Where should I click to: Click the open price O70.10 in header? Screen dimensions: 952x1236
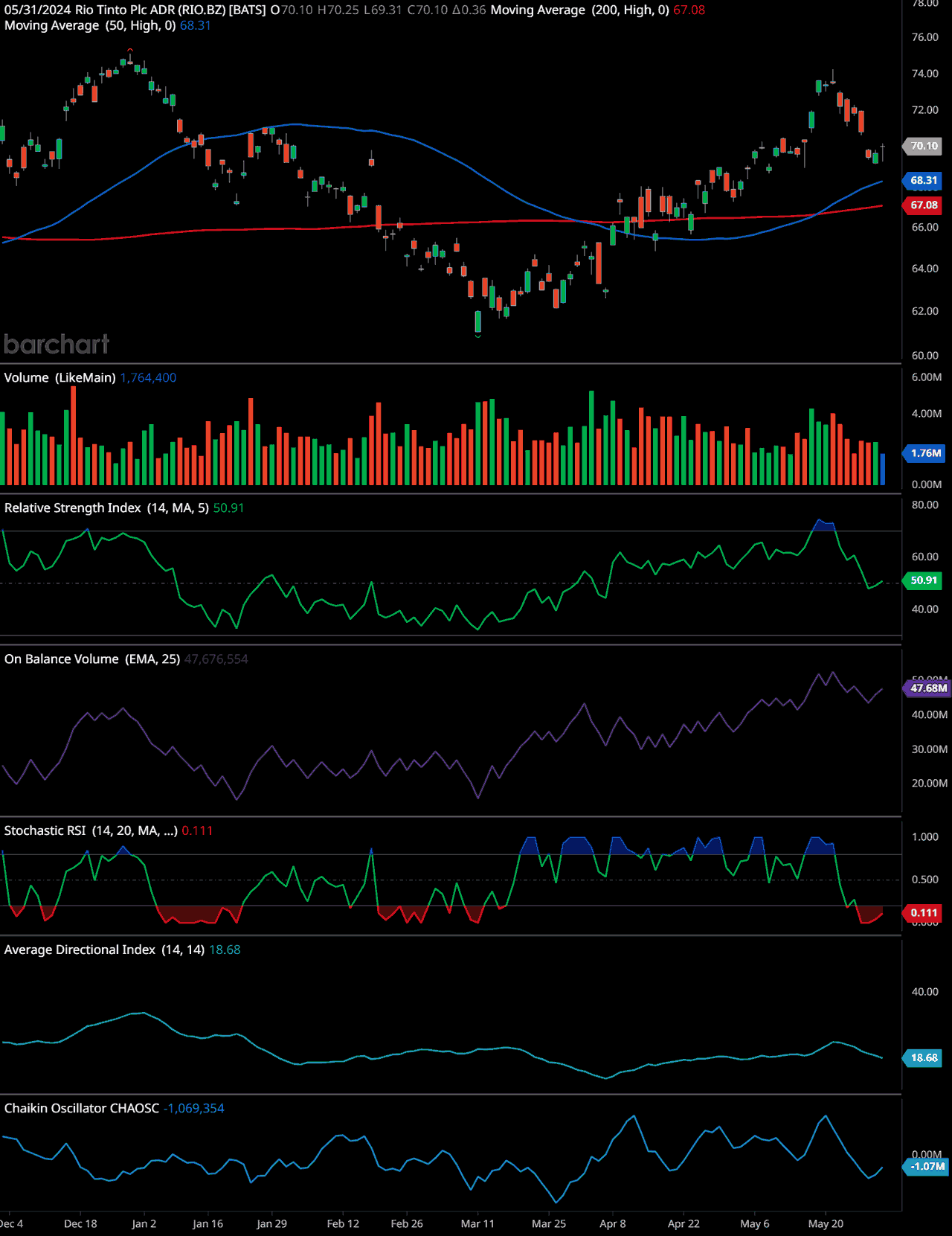tap(292, 10)
